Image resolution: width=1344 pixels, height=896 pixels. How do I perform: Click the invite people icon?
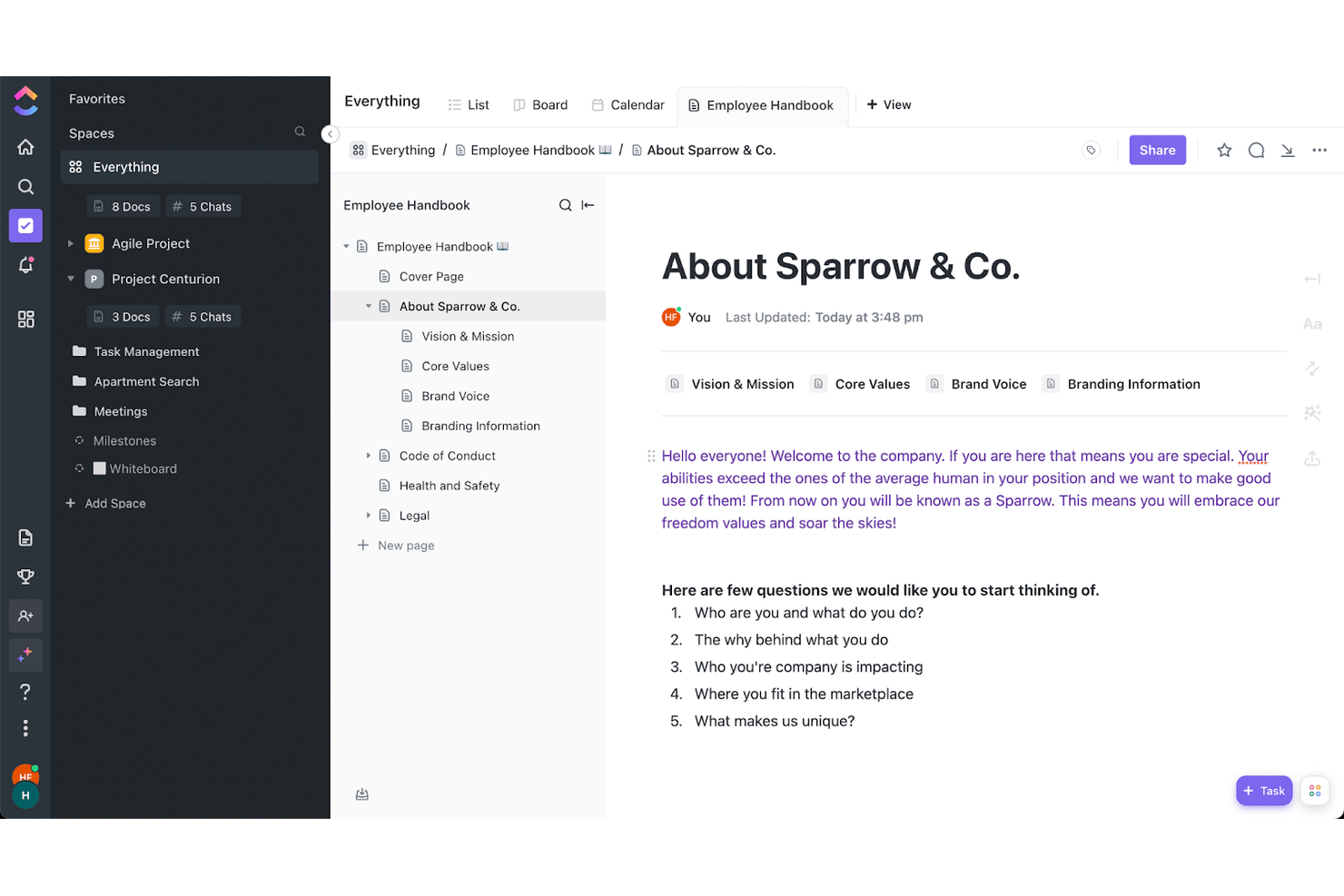(25, 615)
